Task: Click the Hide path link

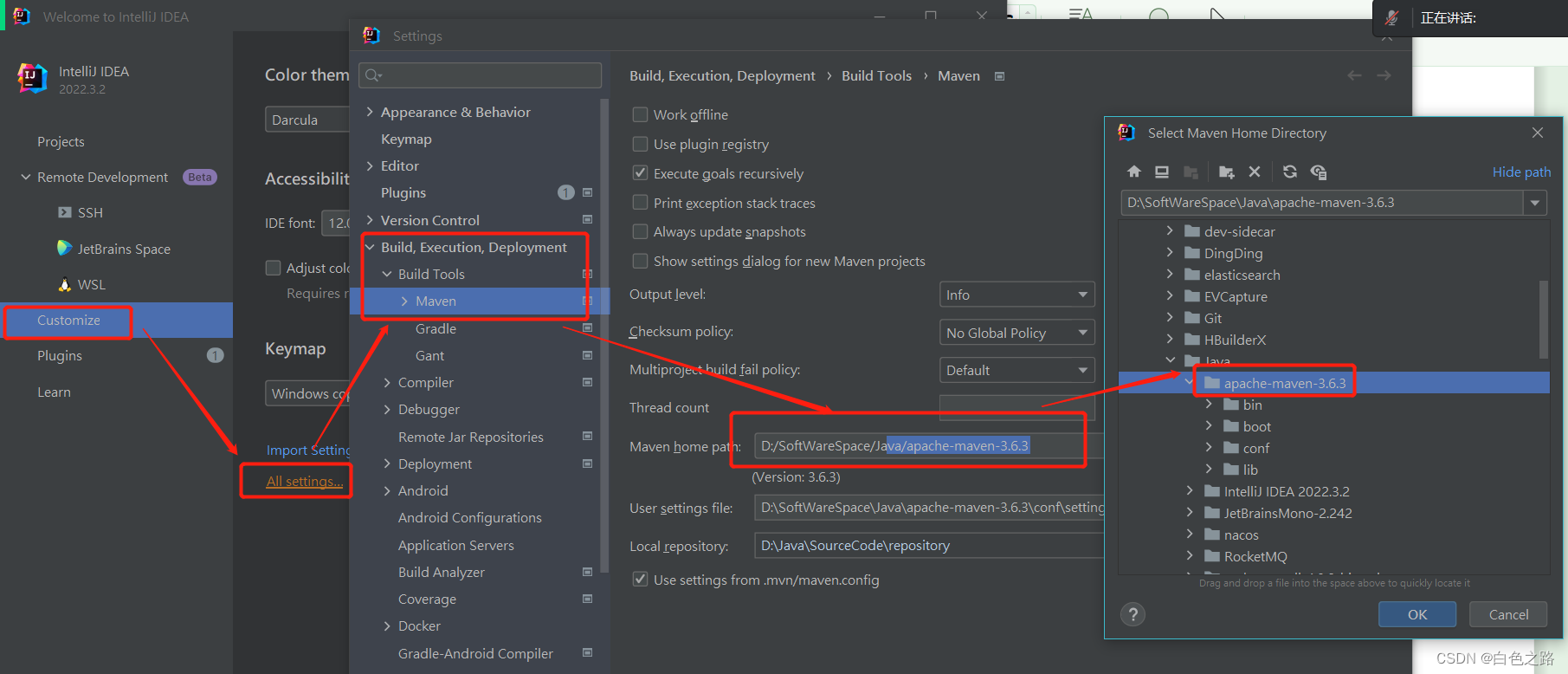Action: pyautogui.click(x=1521, y=172)
